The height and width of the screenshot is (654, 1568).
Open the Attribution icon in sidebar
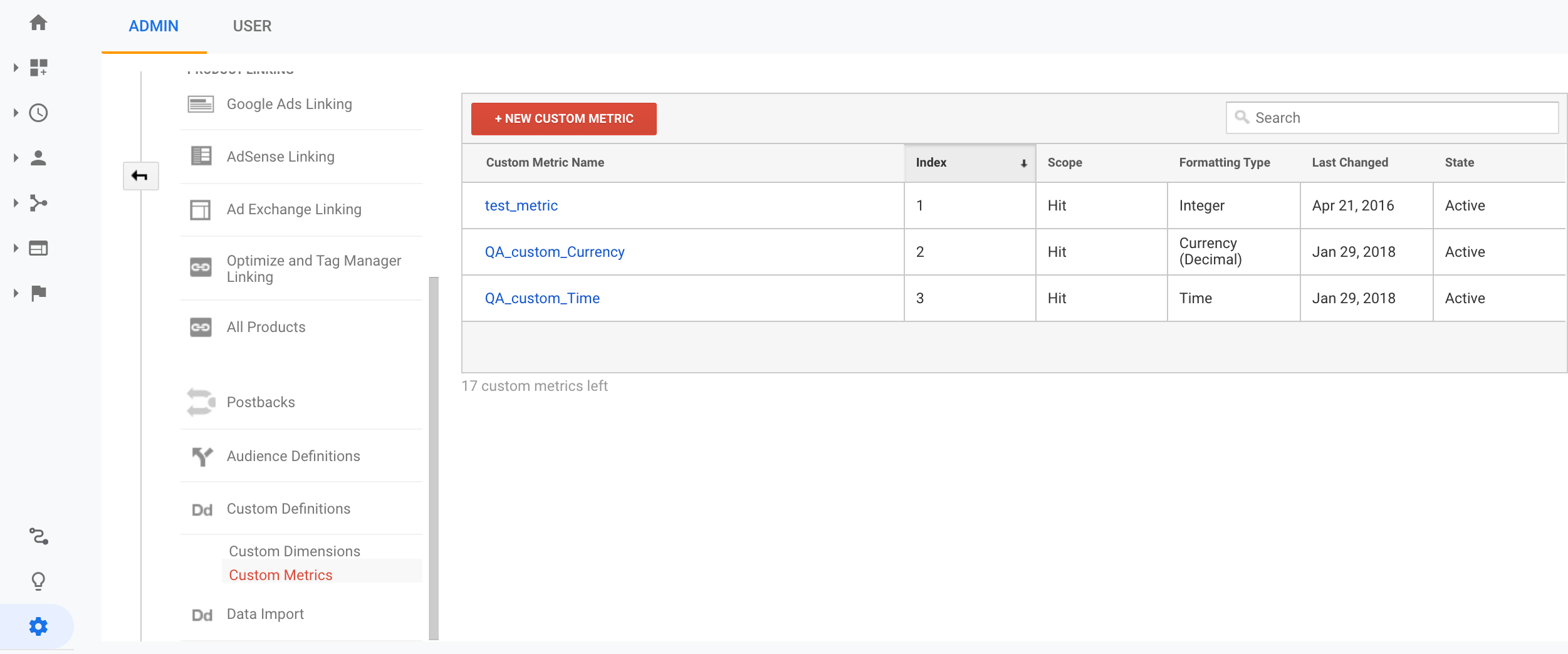[x=39, y=536]
